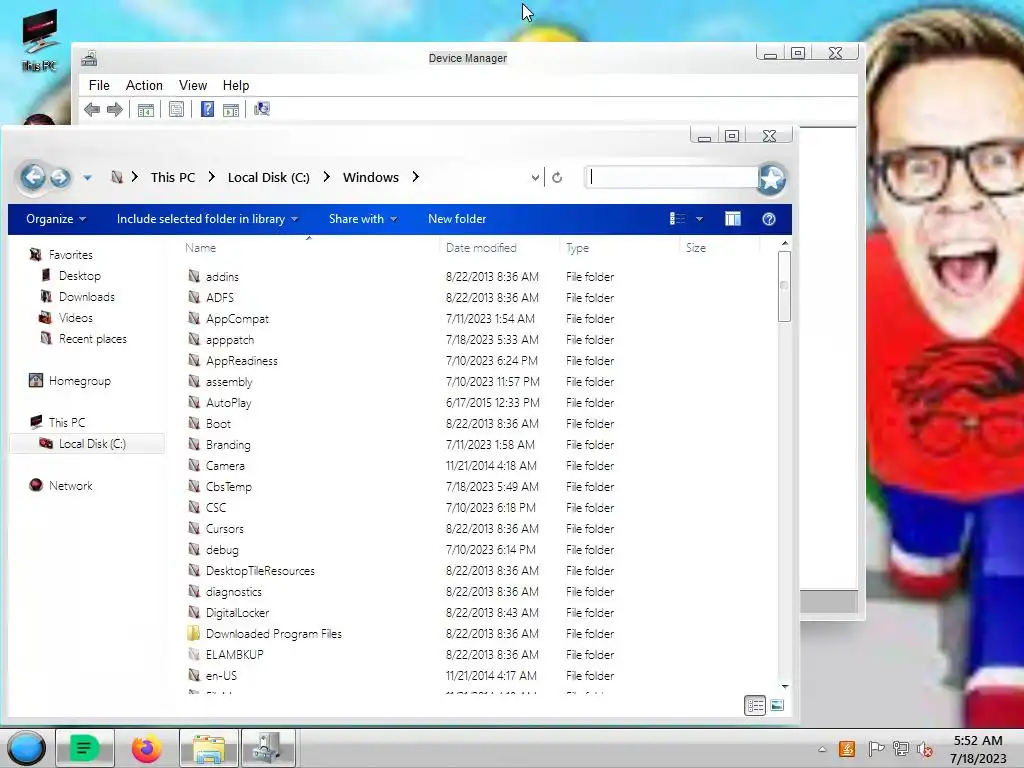Open the Action menu in Device Manager
Viewport: 1024px width, 768px height.
click(144, 86)
